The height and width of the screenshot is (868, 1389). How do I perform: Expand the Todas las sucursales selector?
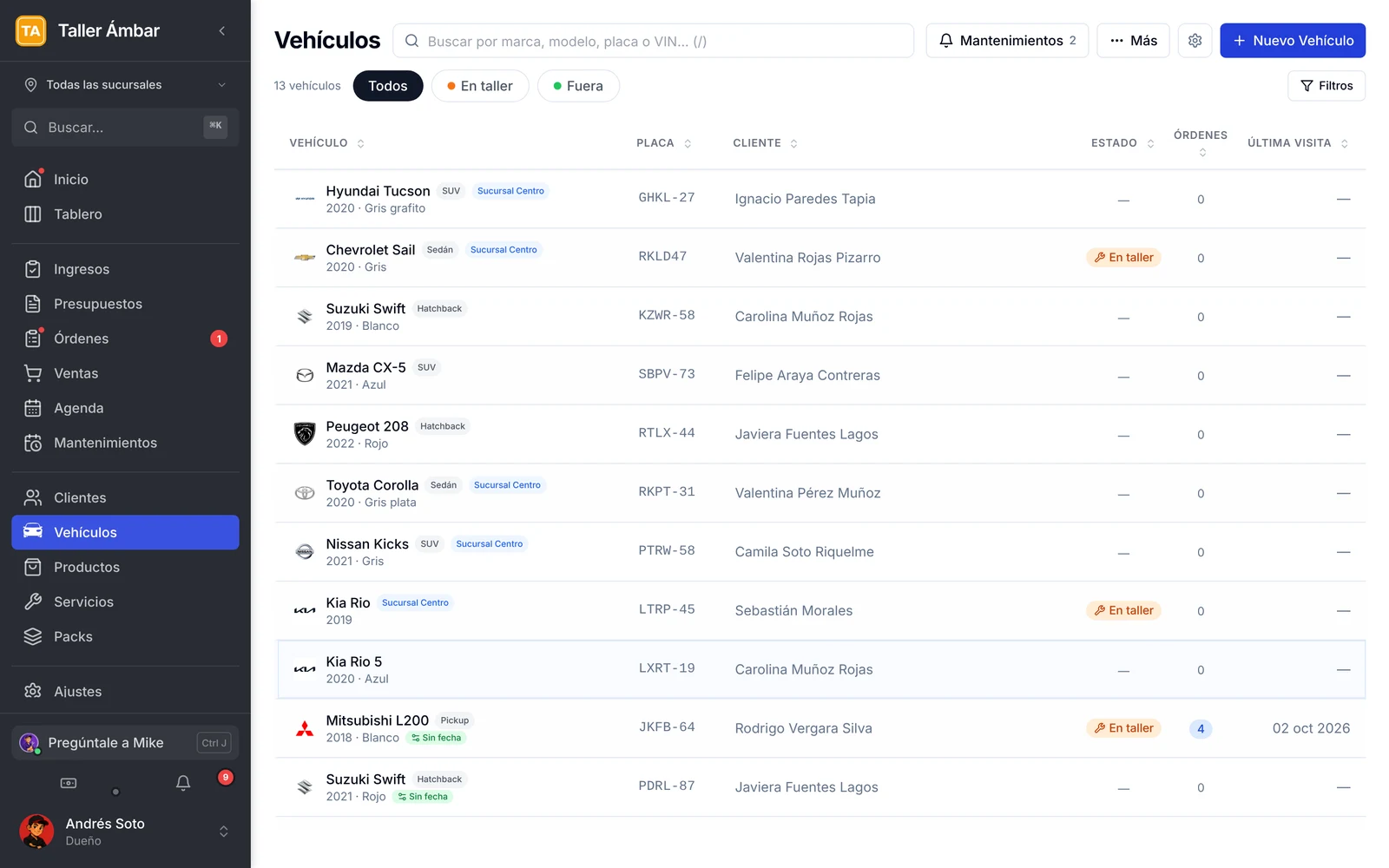tap(126, 85)
